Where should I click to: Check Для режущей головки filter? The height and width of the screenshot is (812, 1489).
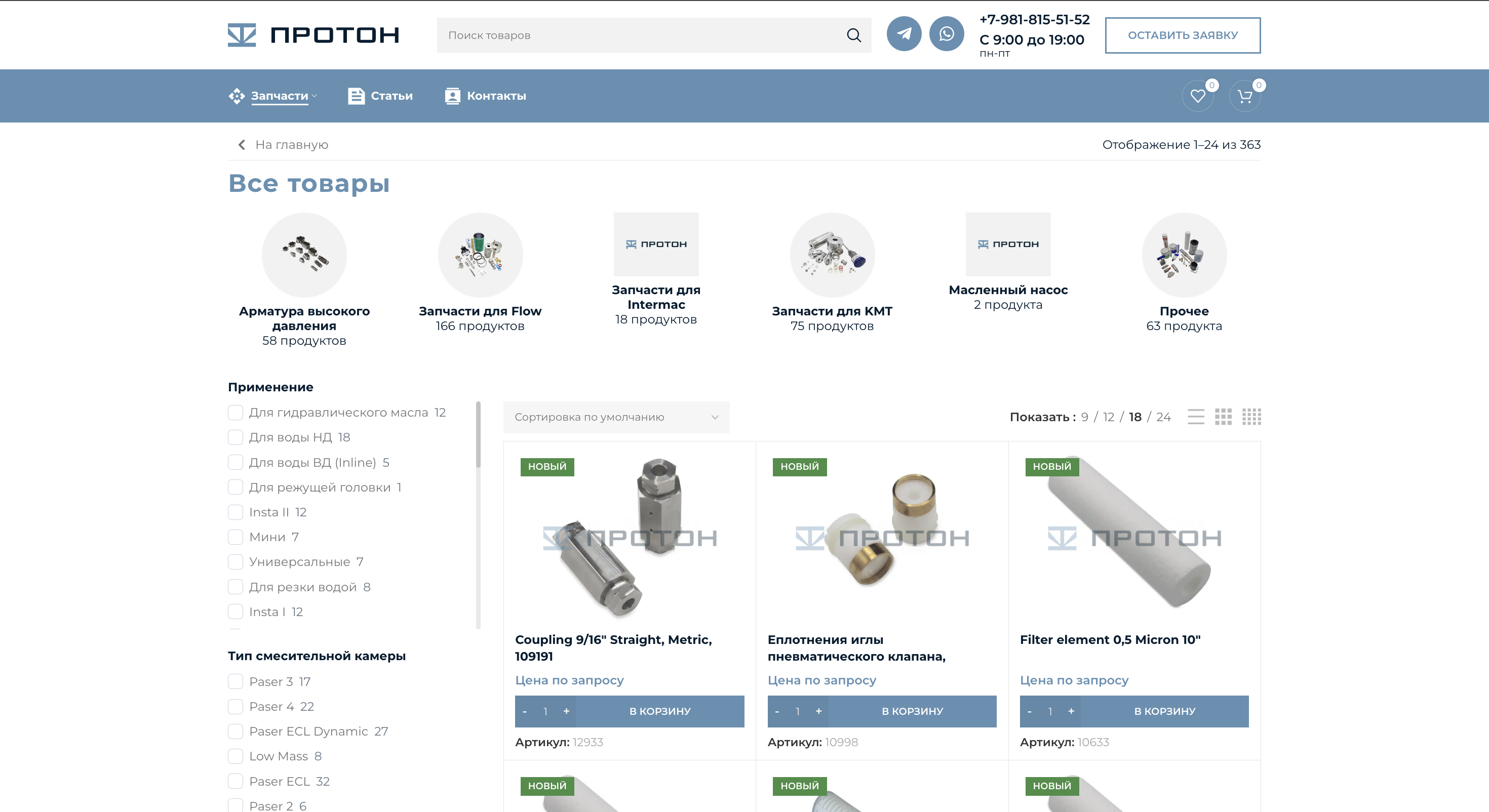click(236, 487)
